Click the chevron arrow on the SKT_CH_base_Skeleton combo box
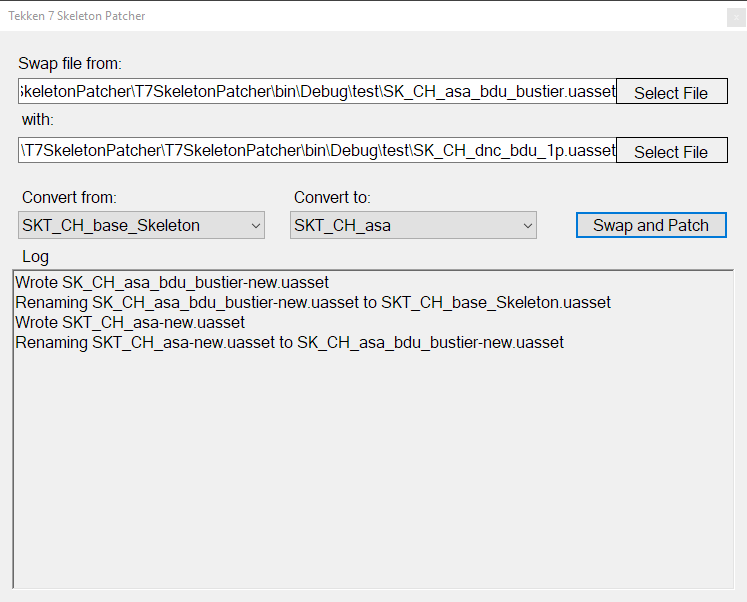This screenshot has width=747, height=602. [x=256, y=226]
